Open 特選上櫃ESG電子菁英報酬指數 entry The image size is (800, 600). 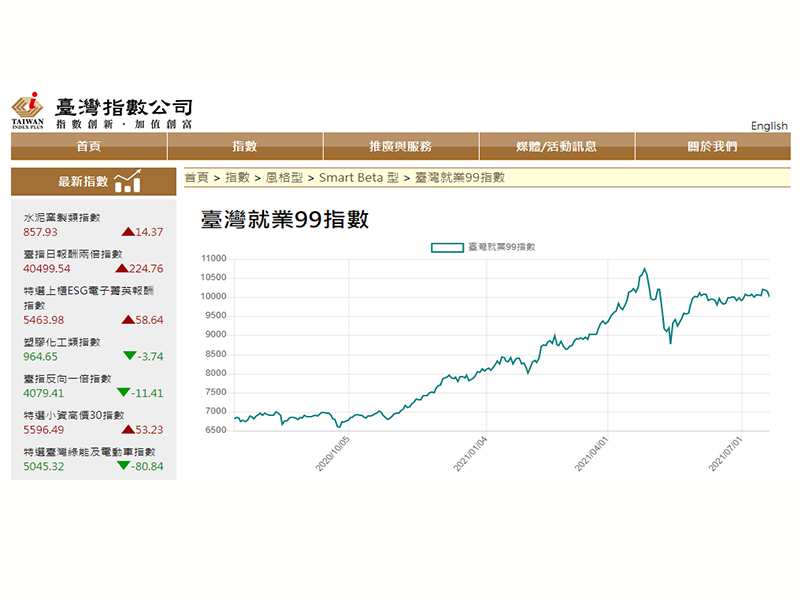[88, 298]
